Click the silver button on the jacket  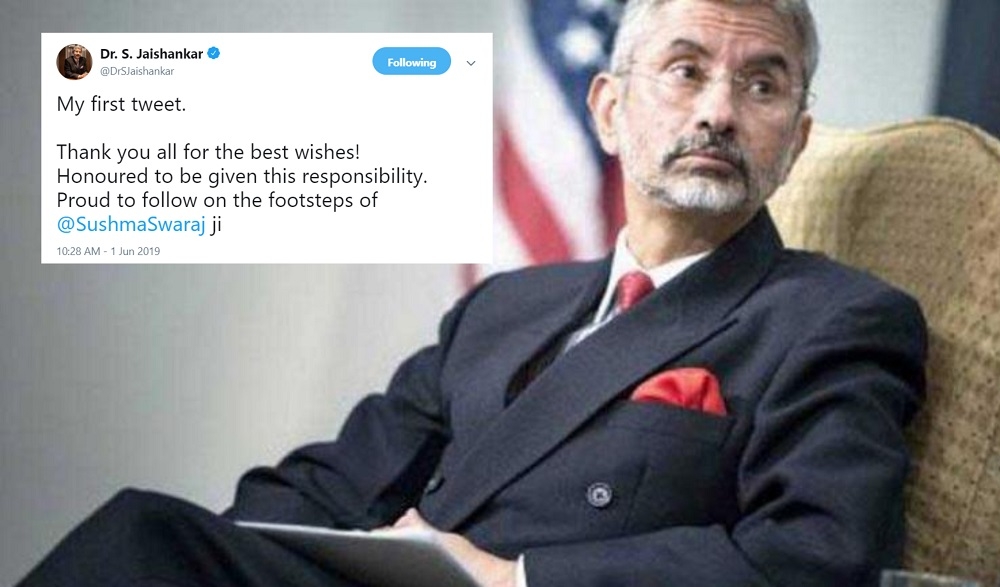click(599, 494)
